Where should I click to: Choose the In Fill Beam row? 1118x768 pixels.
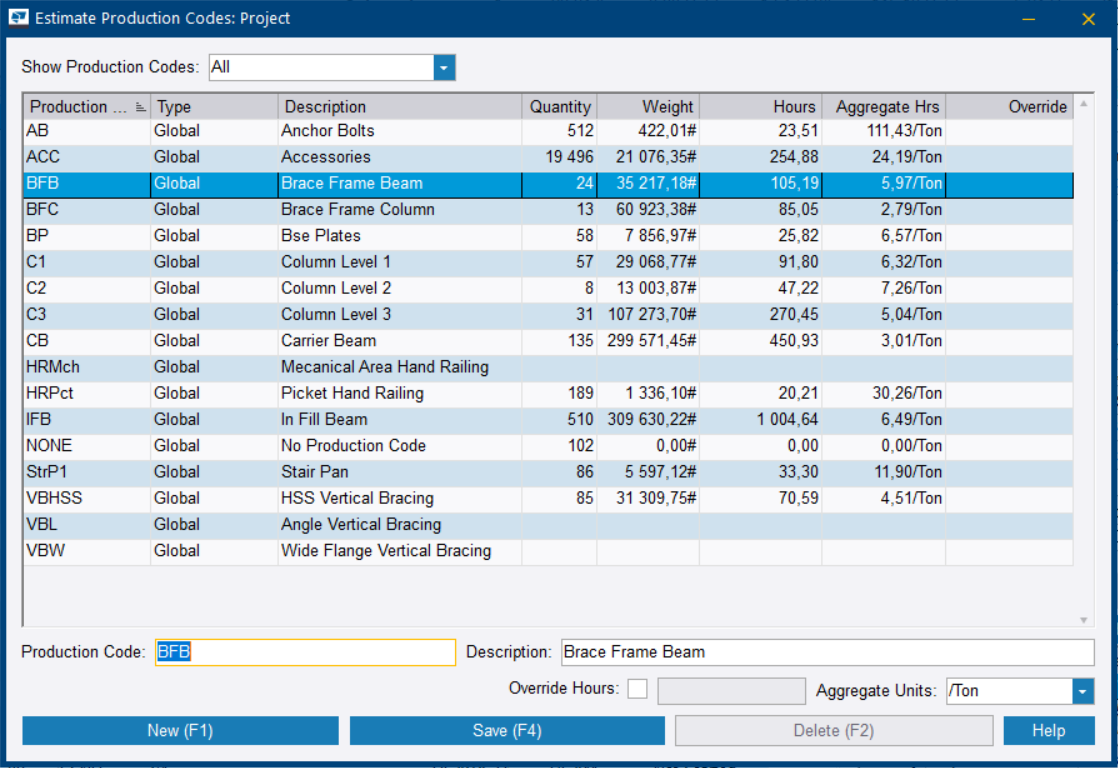[x=324, y=419]
